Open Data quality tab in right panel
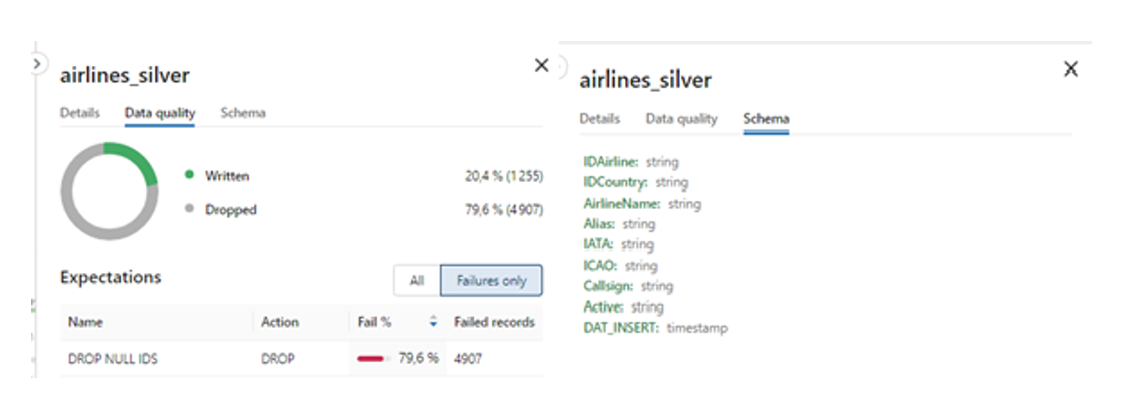 click(x=682, y=119)
